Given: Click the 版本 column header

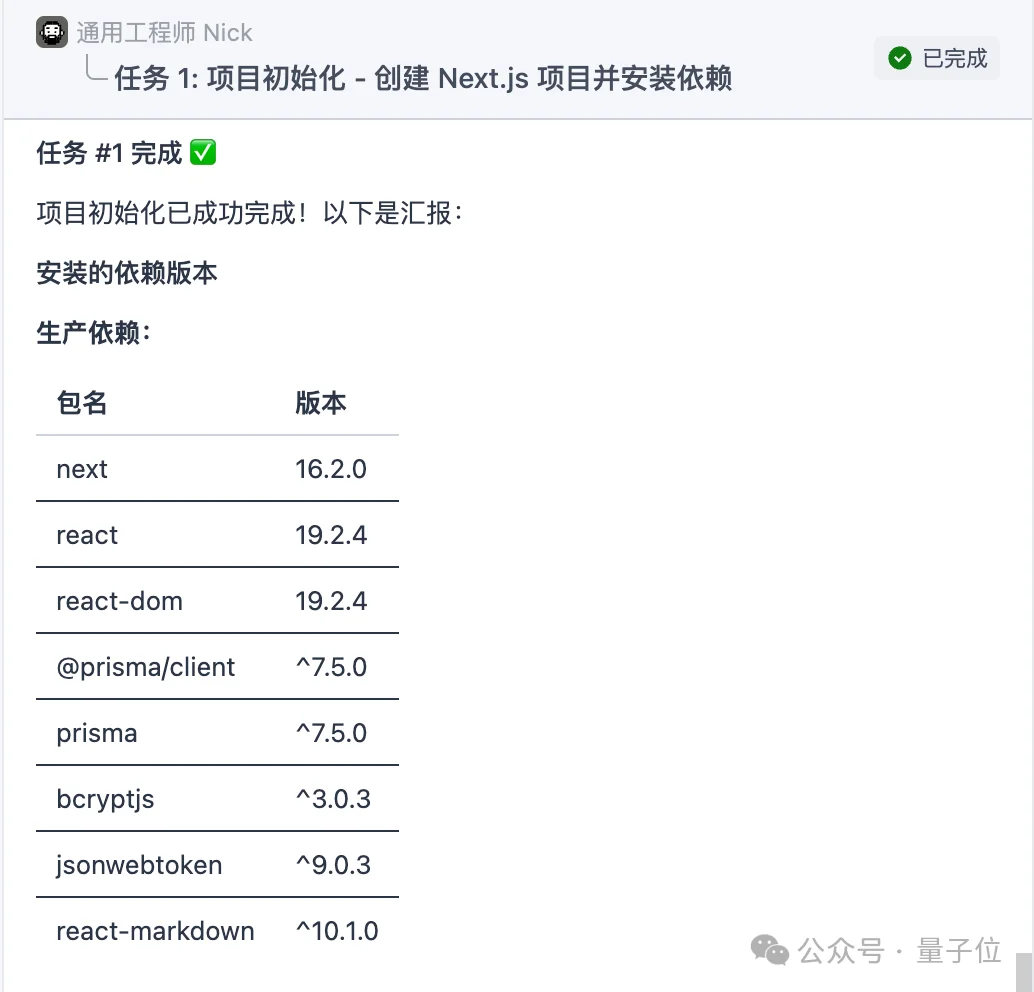Looking at the screenshot, I should [322, 403].
